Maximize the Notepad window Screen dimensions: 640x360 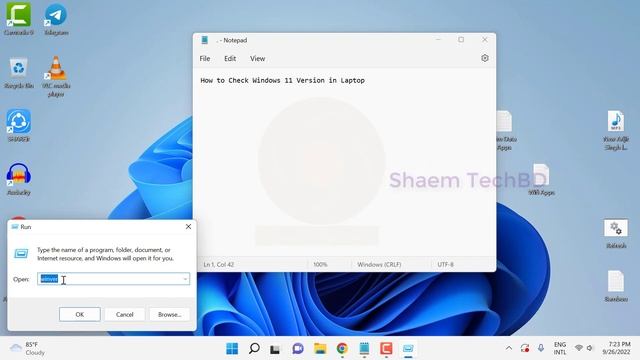coord(461,40)
